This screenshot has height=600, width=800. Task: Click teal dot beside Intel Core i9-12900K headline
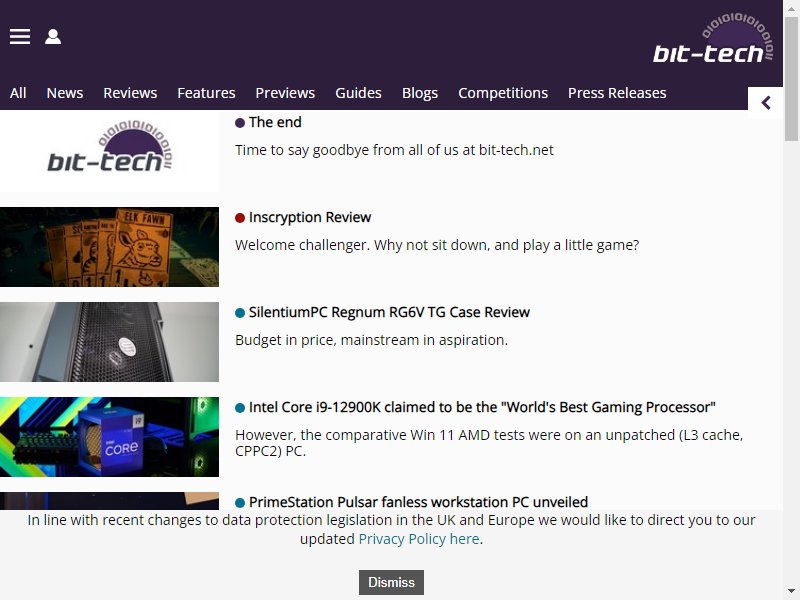point(240,408)
